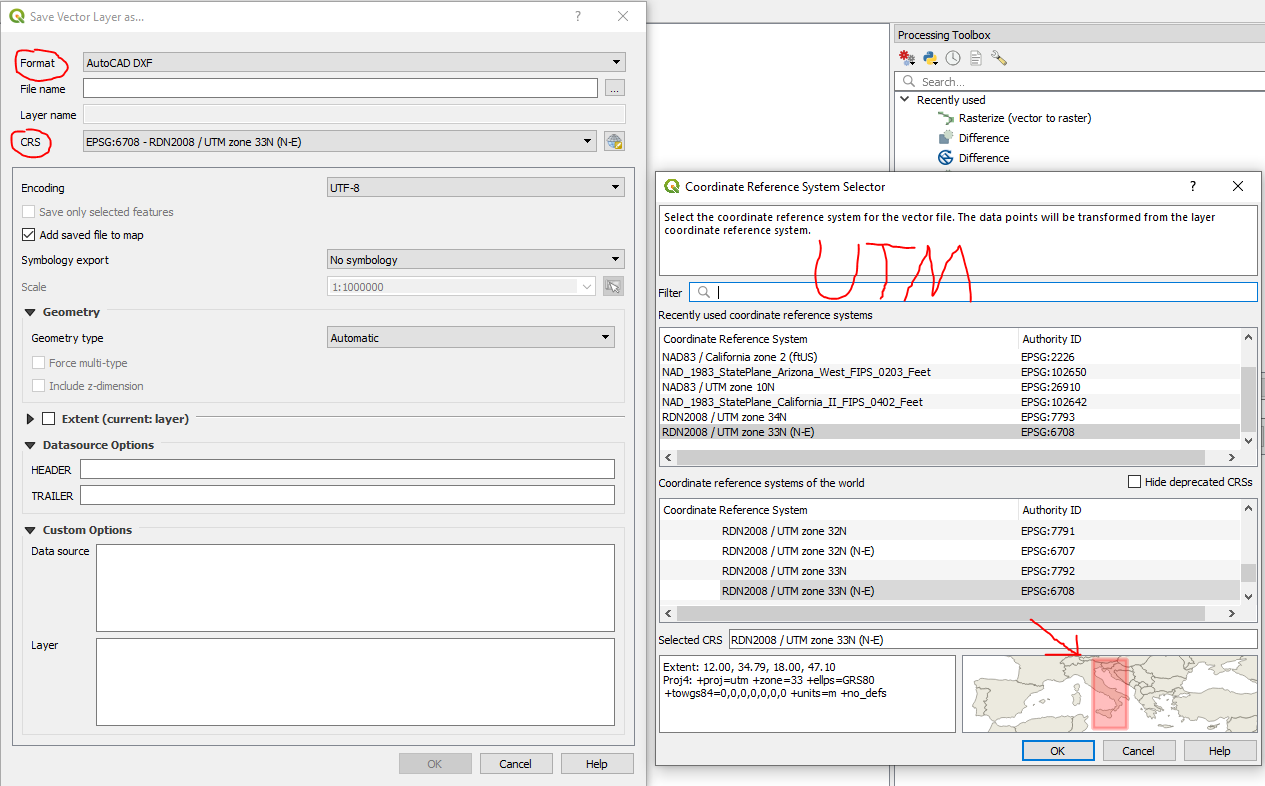1265x786 pixels.
Task: Click the OK button in Save Vector Layer dialog
Action: coord(435,764)
